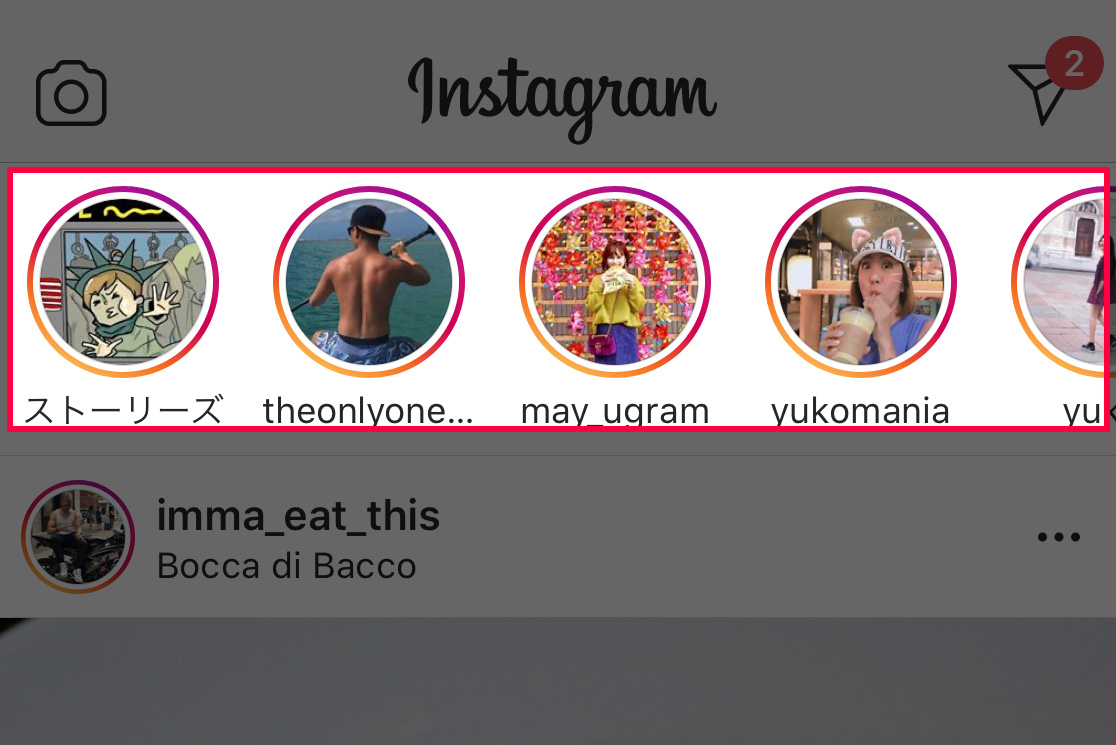This screenshot has height=745, width=1116.
Task: Open may_ugram story with flower wall
Action: click(x=615, y=282)
